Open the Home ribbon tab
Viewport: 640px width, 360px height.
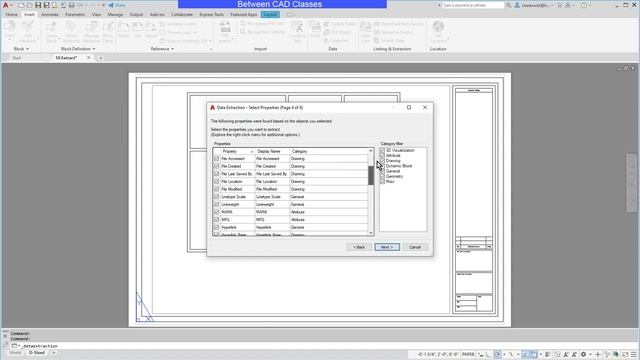coord(12,14)
